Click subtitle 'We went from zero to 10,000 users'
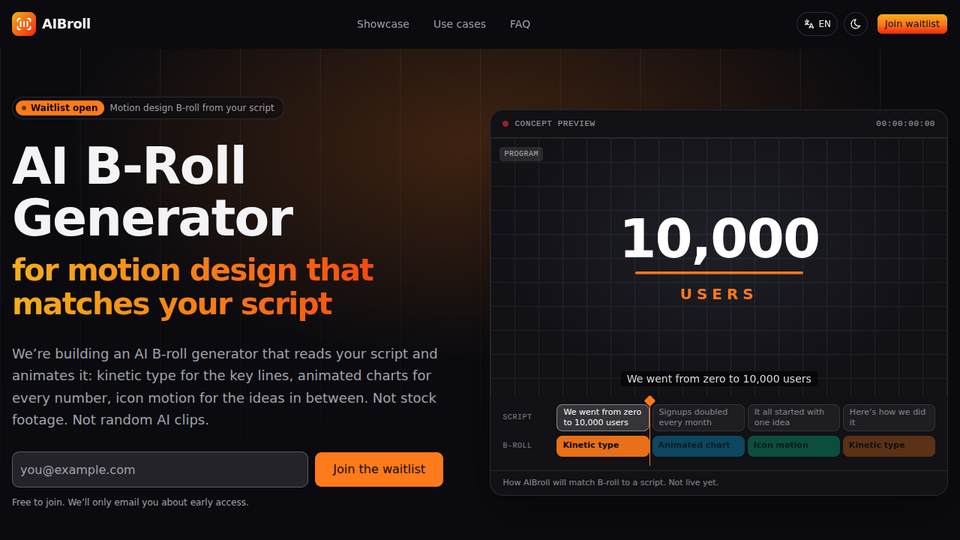 [x=719, y=379]
